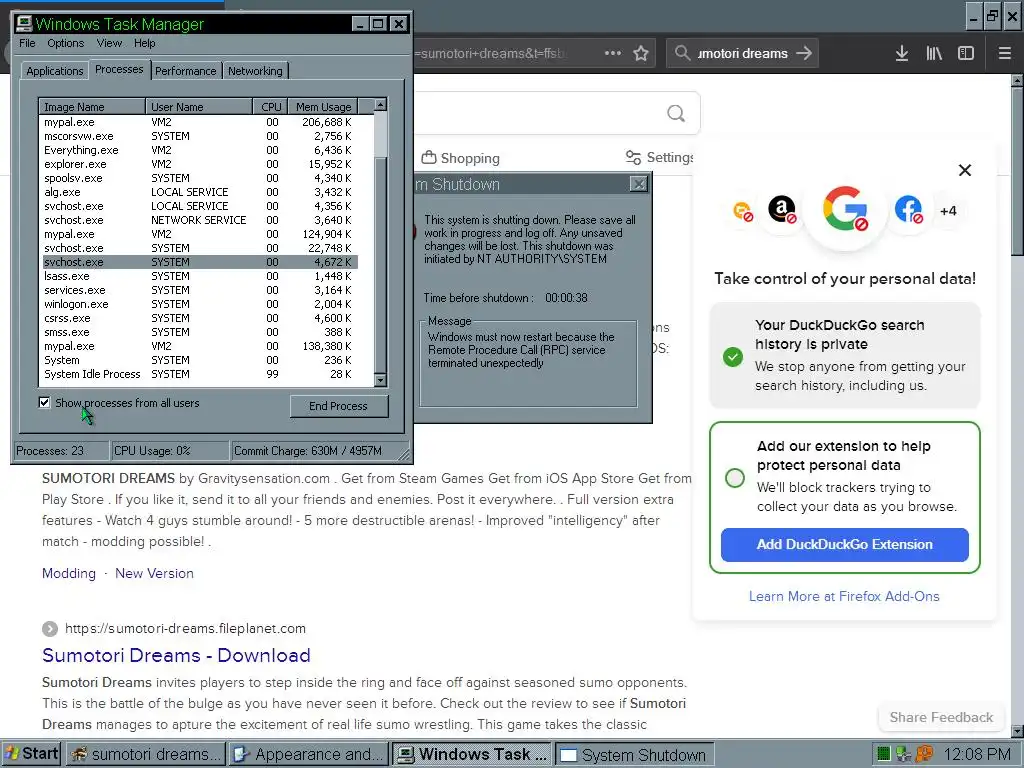This screenshot has width=1024, height=768.
Task: Open the Shopping search category
Action: tap(460, 158)
